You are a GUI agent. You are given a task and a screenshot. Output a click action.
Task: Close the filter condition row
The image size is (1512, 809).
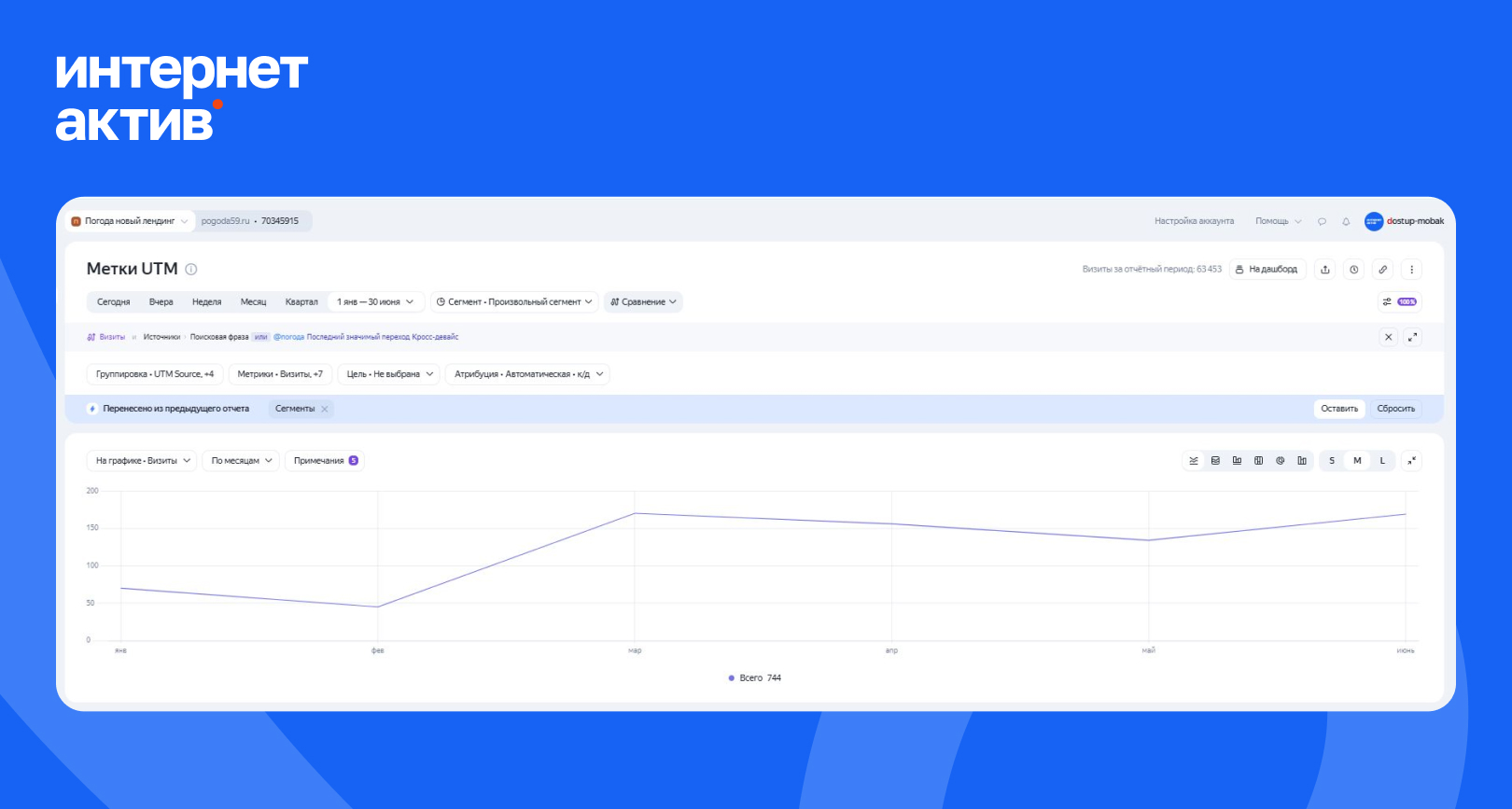(x=1388, y=337)
